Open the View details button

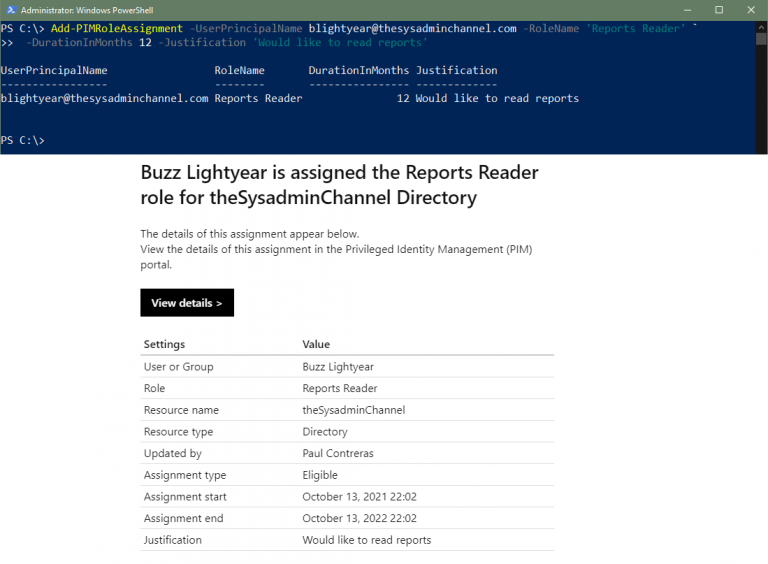[187, 303]
